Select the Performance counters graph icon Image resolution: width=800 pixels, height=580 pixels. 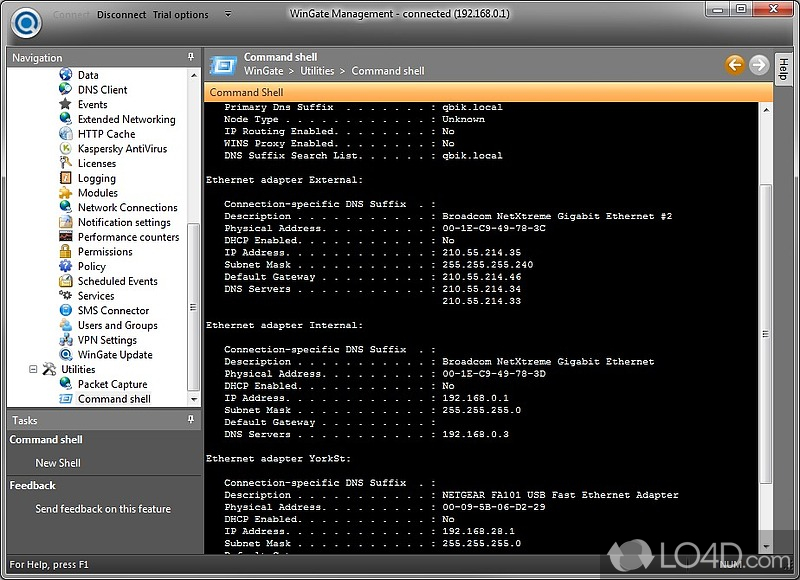[x=66, y=237]
